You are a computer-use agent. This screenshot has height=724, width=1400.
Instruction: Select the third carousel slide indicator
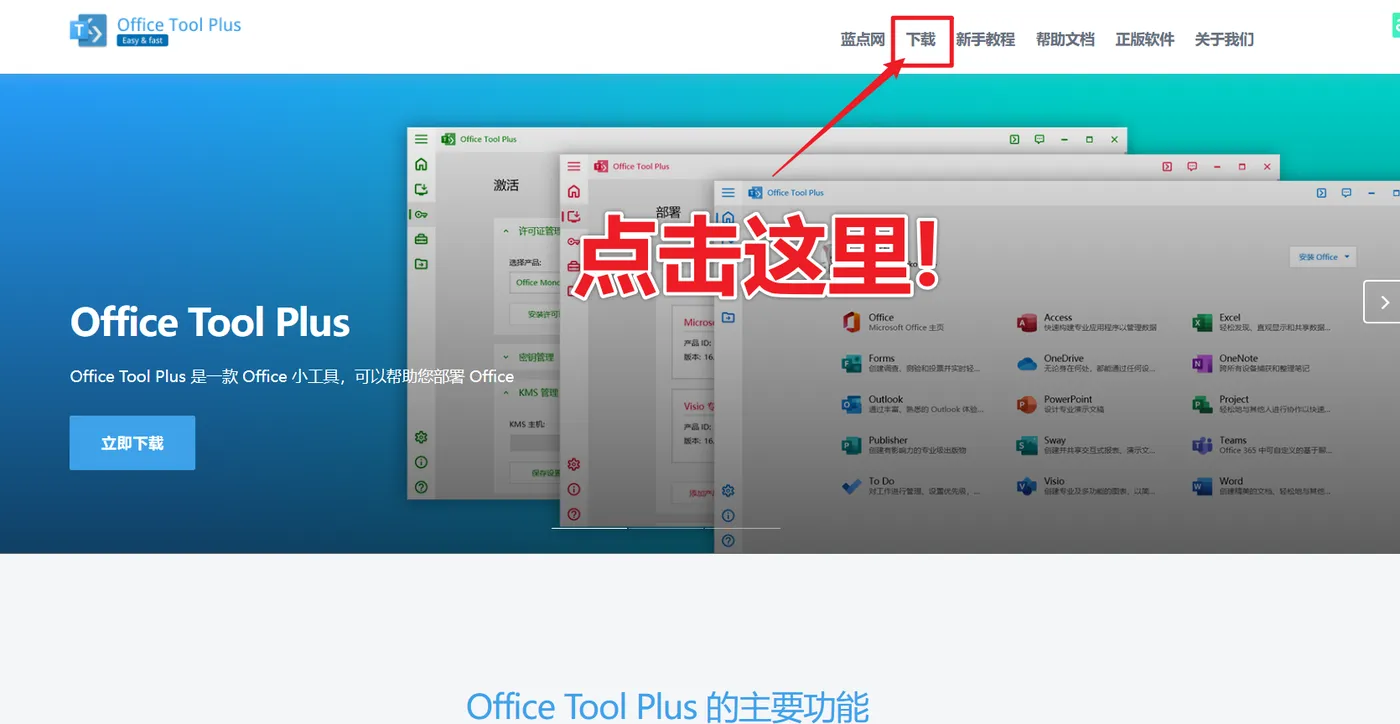pos(743,527)
